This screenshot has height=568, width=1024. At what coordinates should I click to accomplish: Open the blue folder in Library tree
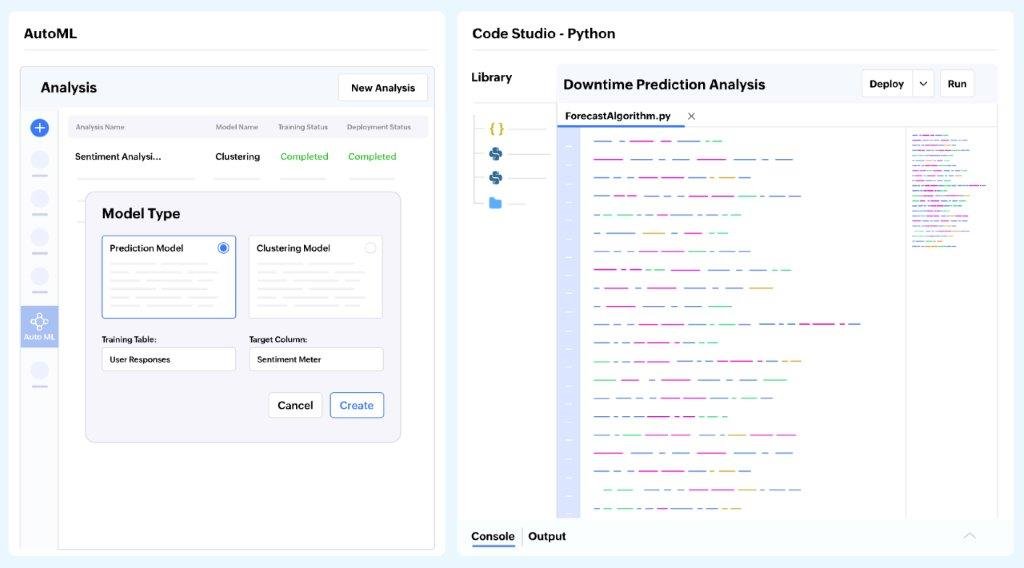pyautogui.click(x=495, y=203)
